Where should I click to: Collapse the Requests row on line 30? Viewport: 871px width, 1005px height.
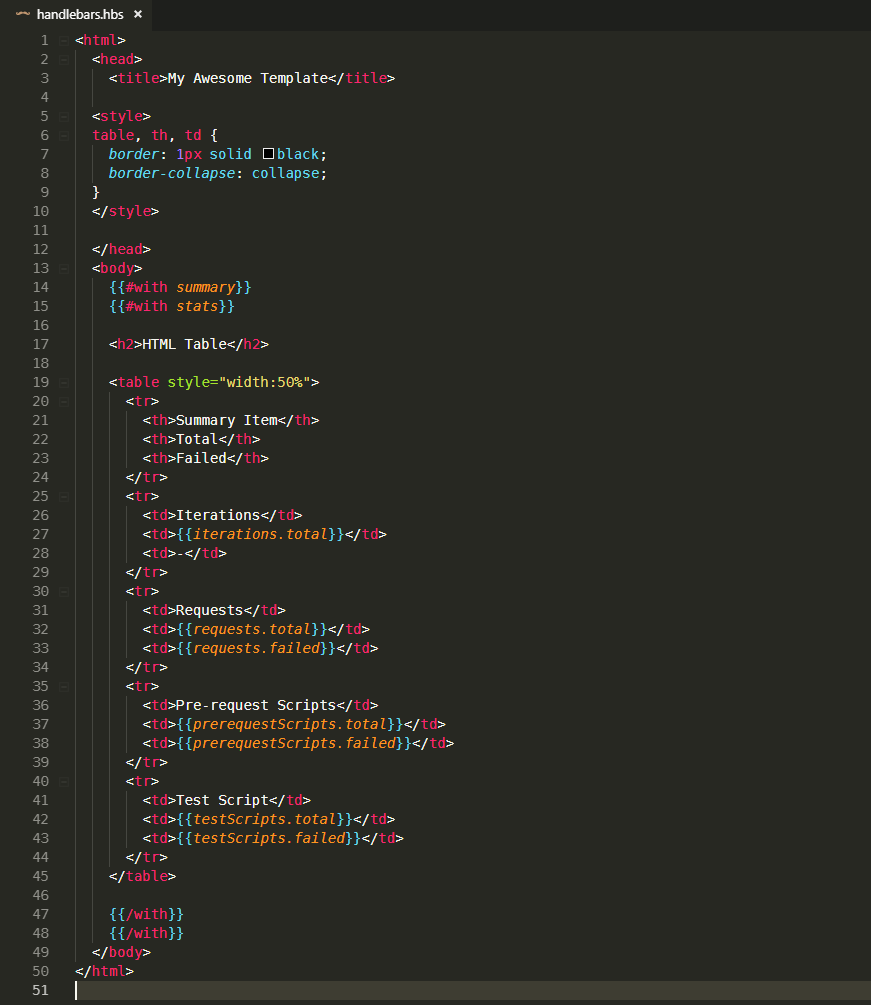coord(63,592)
